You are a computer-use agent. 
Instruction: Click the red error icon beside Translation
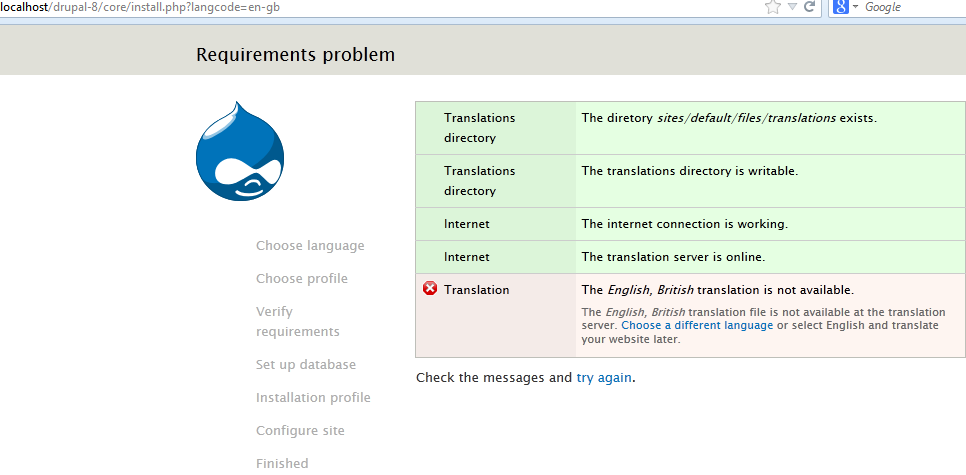pos(430,289)
